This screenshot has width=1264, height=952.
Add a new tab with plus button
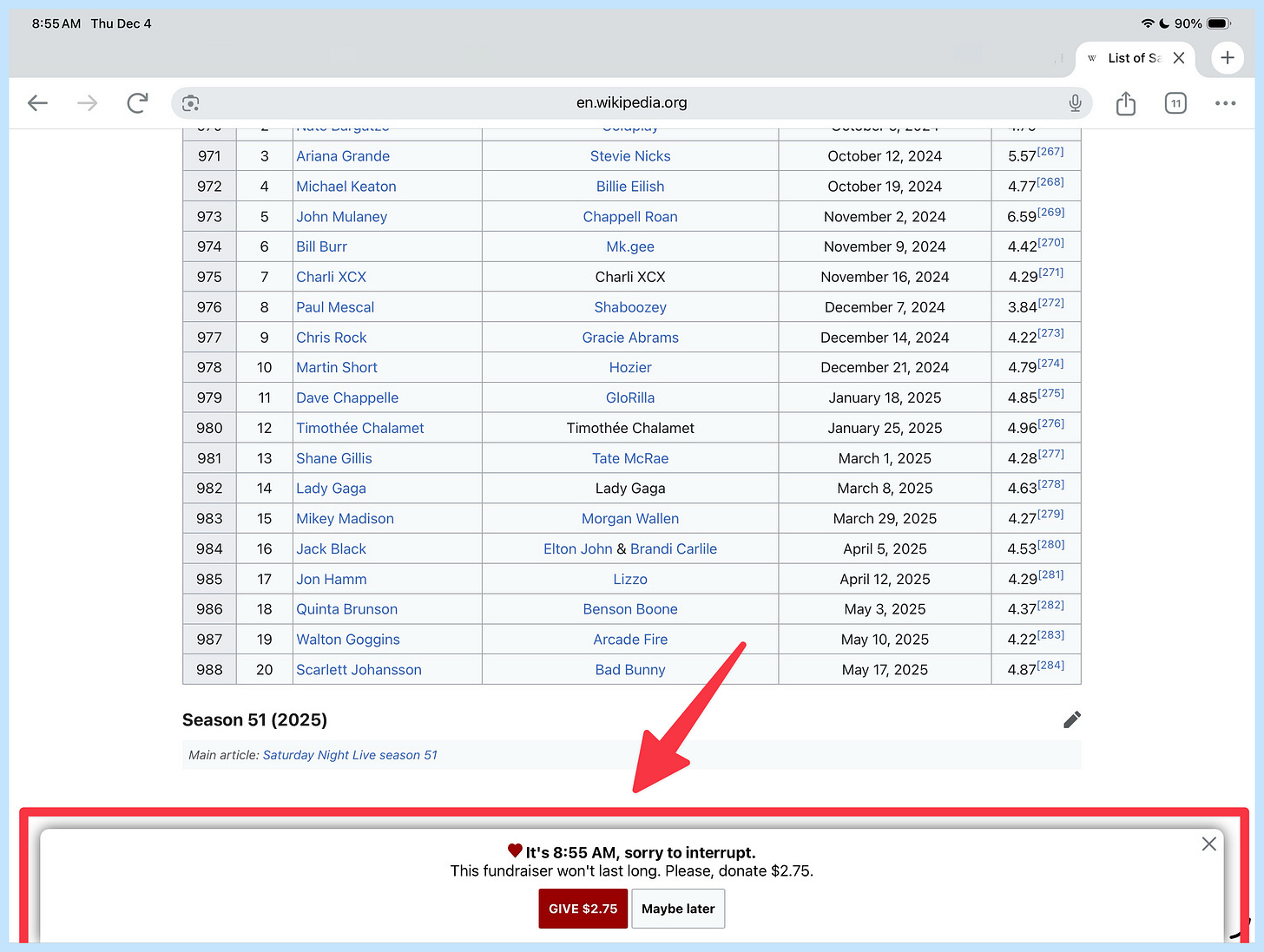point(1228,58)
